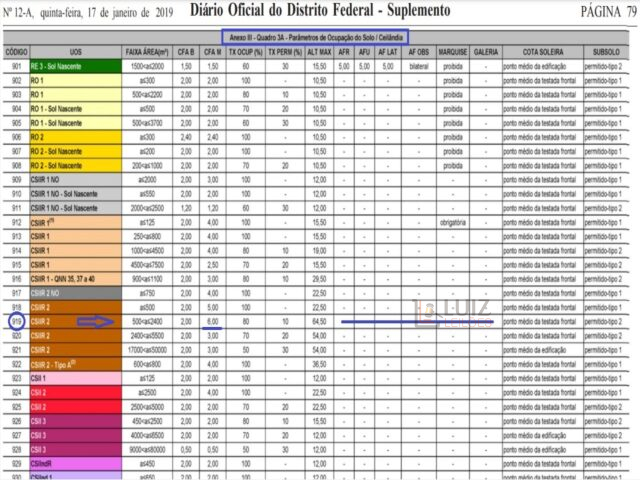The image size is (640, 480).
Task: Click the 'bilateral' AF OBS cell
Action: click(x=419, y=67)
